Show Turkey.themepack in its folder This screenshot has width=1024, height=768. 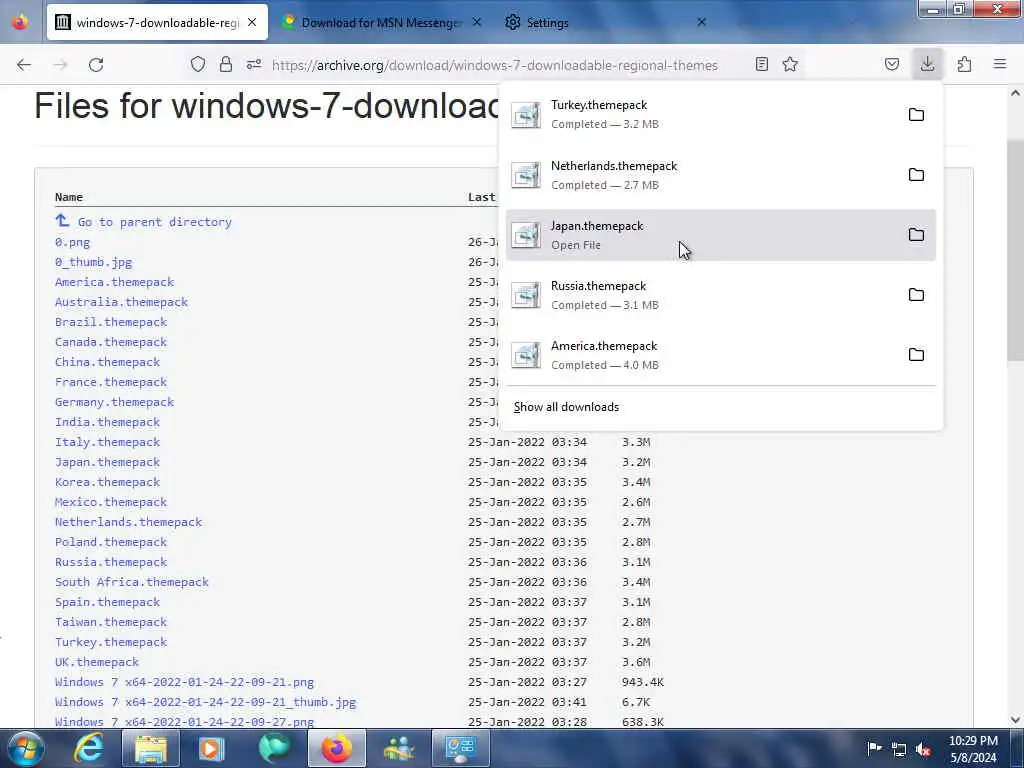coord(916,114)
